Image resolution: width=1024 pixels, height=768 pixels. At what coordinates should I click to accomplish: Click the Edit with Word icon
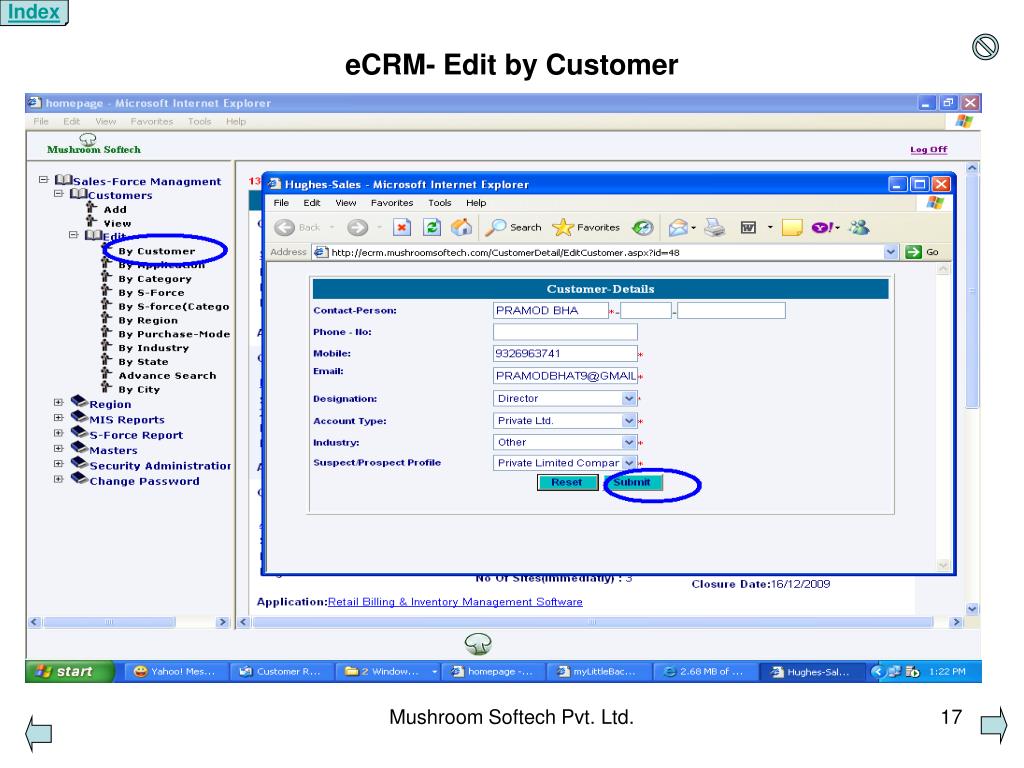click(748, 227)
